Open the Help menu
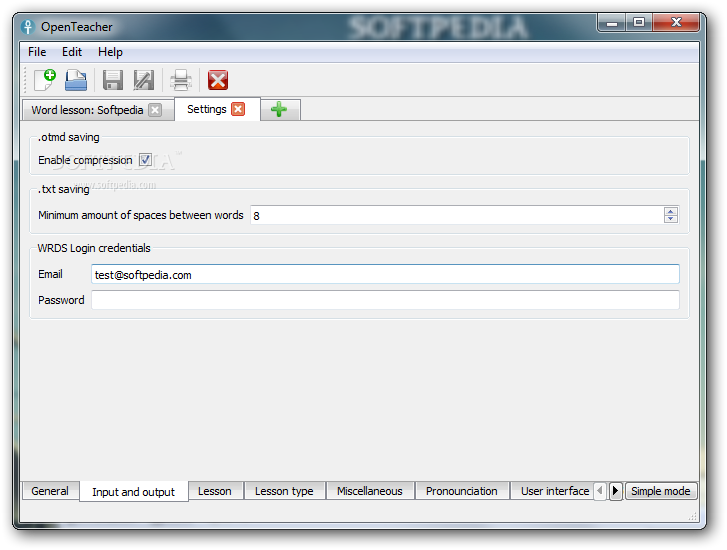The image size is (727, 550). 110,52
